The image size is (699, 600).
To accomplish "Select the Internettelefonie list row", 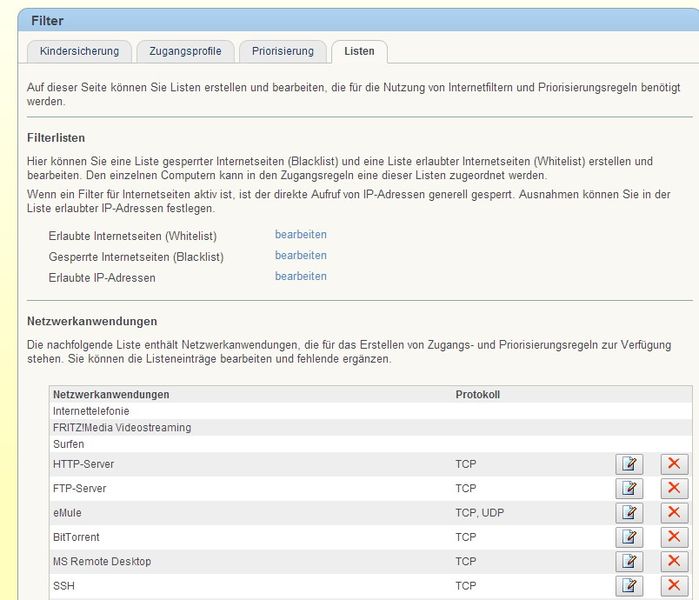I will tap(91, 411).
